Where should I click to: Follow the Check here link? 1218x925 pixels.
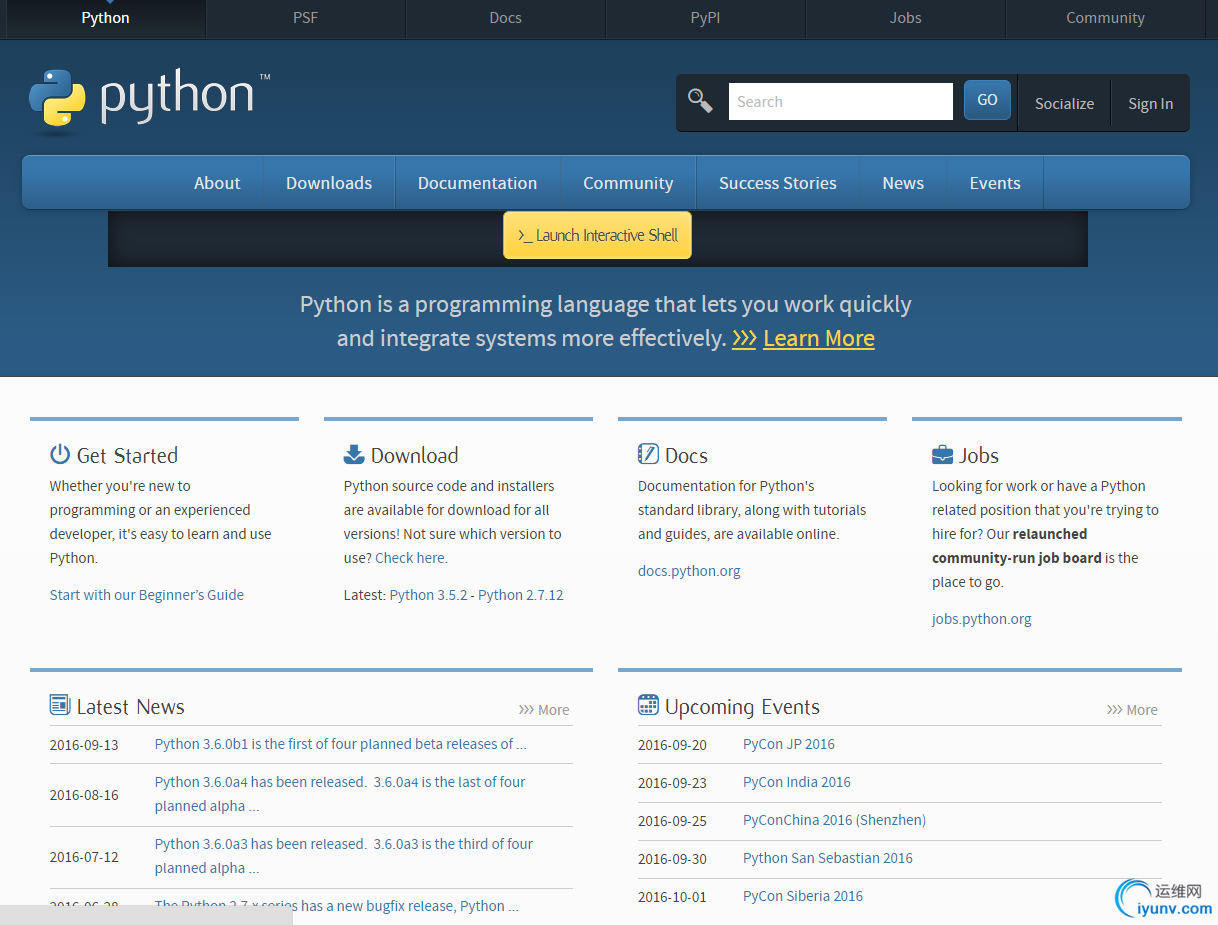410,558
